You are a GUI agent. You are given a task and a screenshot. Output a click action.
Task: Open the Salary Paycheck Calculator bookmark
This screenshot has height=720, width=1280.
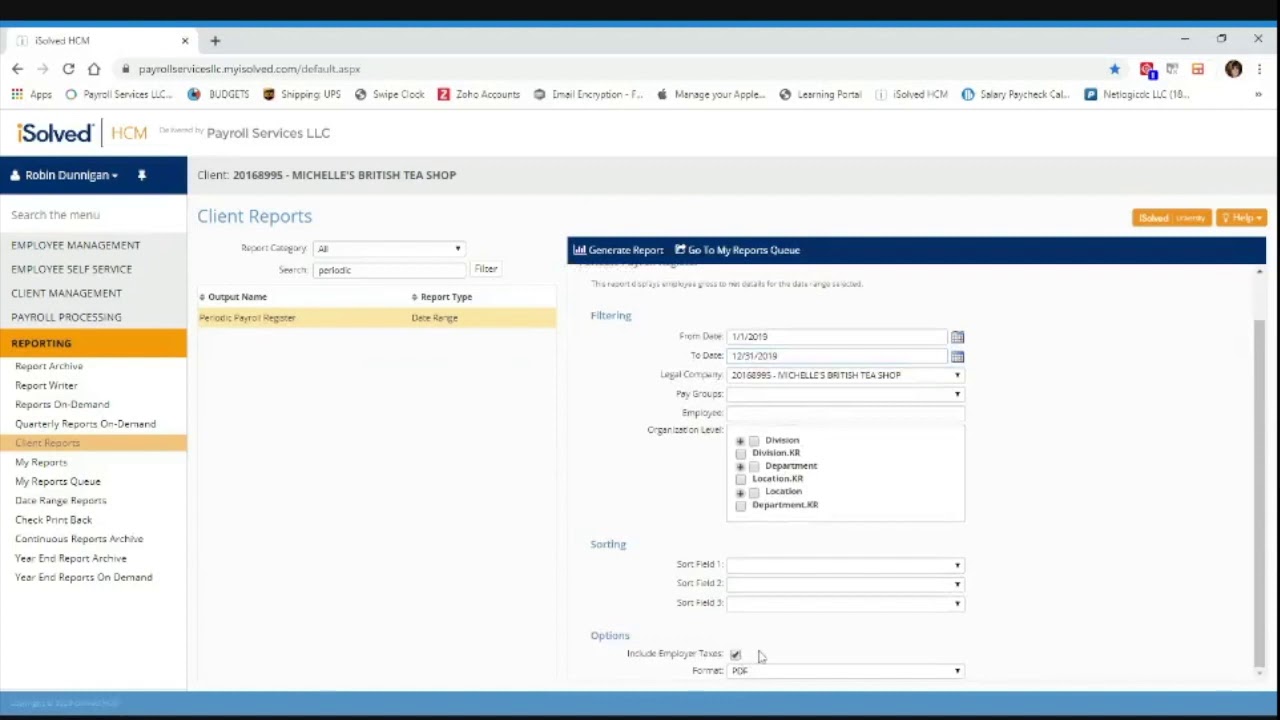tap(1016, 95)
